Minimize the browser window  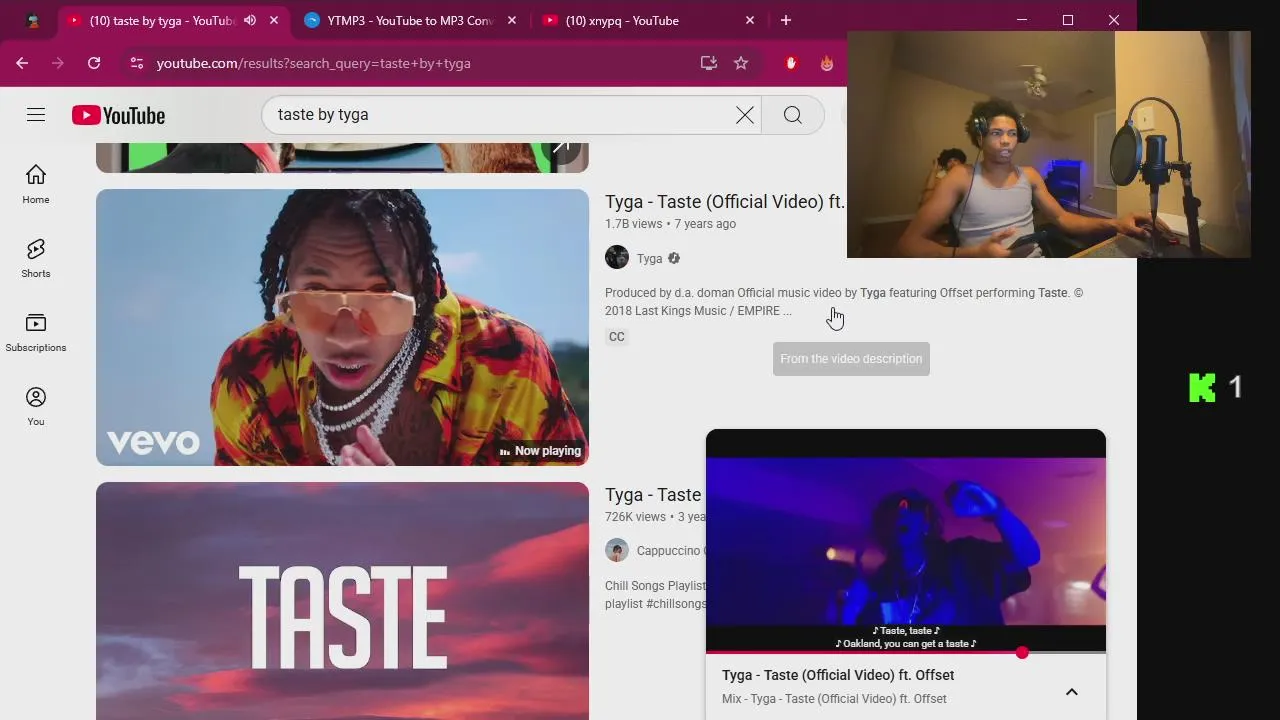tap(1022, 20)
